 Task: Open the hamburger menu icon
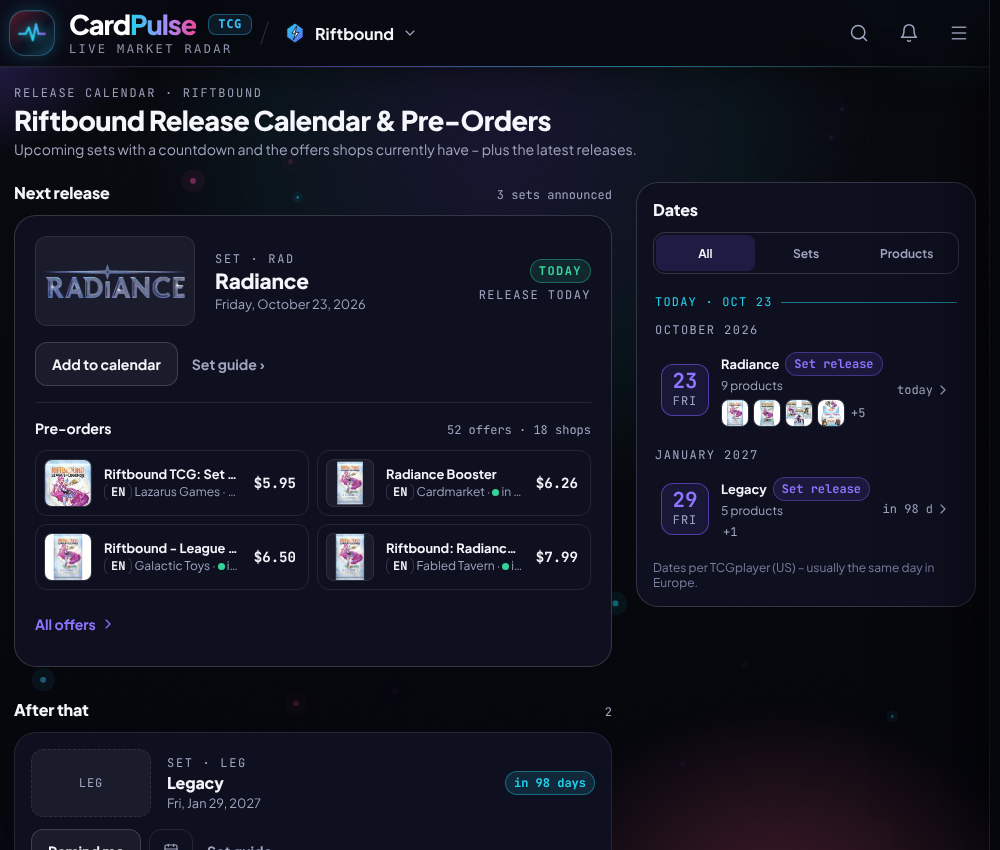click(x=959, y=33)
